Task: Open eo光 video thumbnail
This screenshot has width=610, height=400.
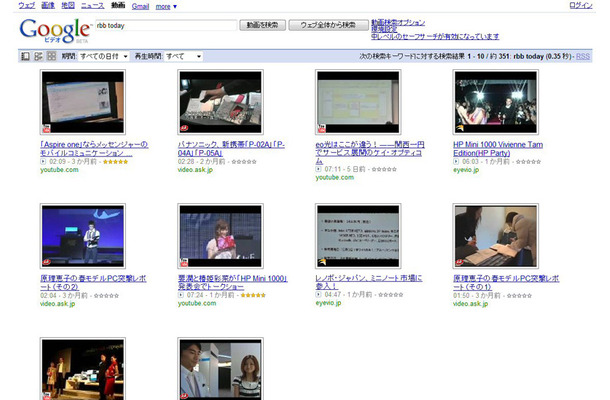Action: [358, 102]
